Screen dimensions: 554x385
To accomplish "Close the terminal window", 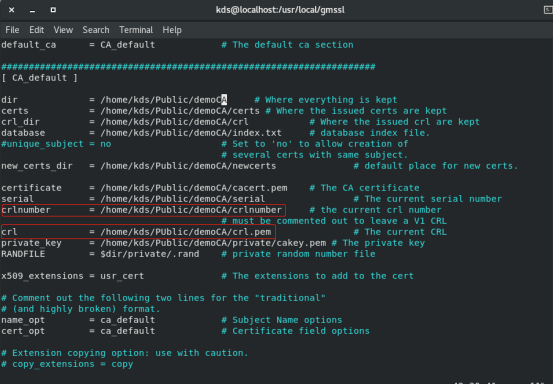I will tap(11, 10).
